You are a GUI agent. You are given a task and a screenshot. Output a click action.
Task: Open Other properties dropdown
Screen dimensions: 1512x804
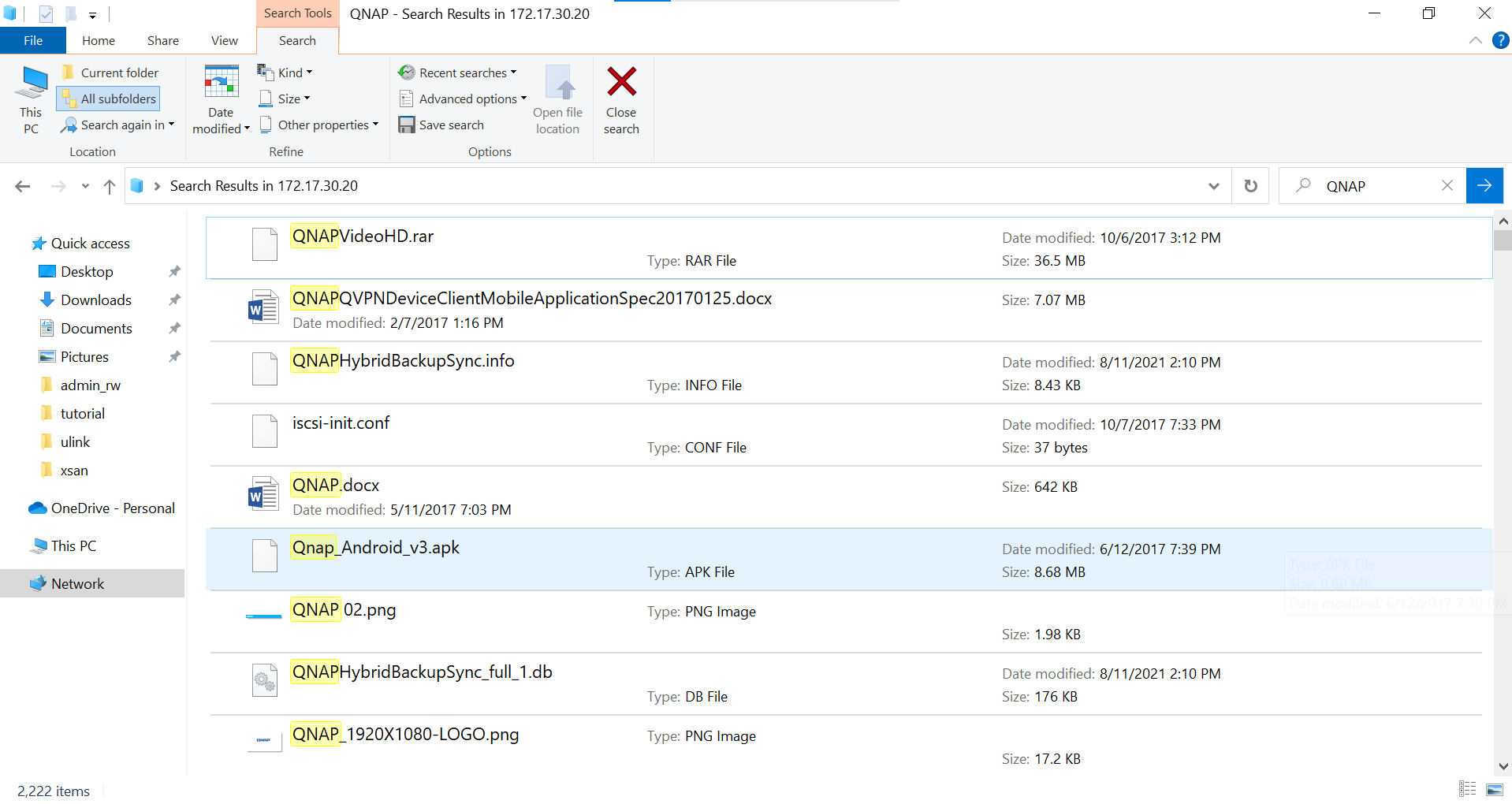point(318,125)
